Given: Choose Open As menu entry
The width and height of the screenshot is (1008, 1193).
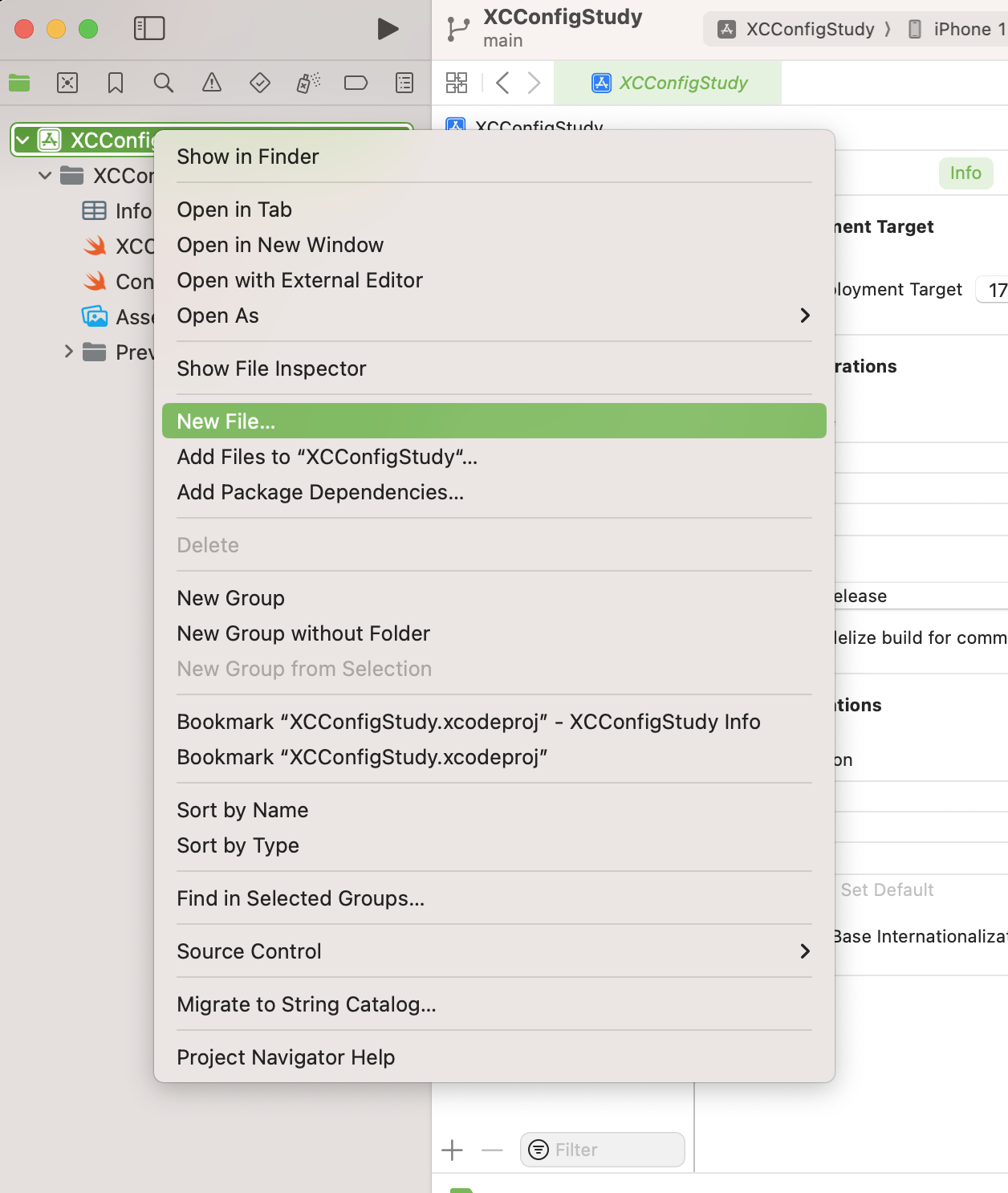Looking at the screenshot, I should (494, 316).
